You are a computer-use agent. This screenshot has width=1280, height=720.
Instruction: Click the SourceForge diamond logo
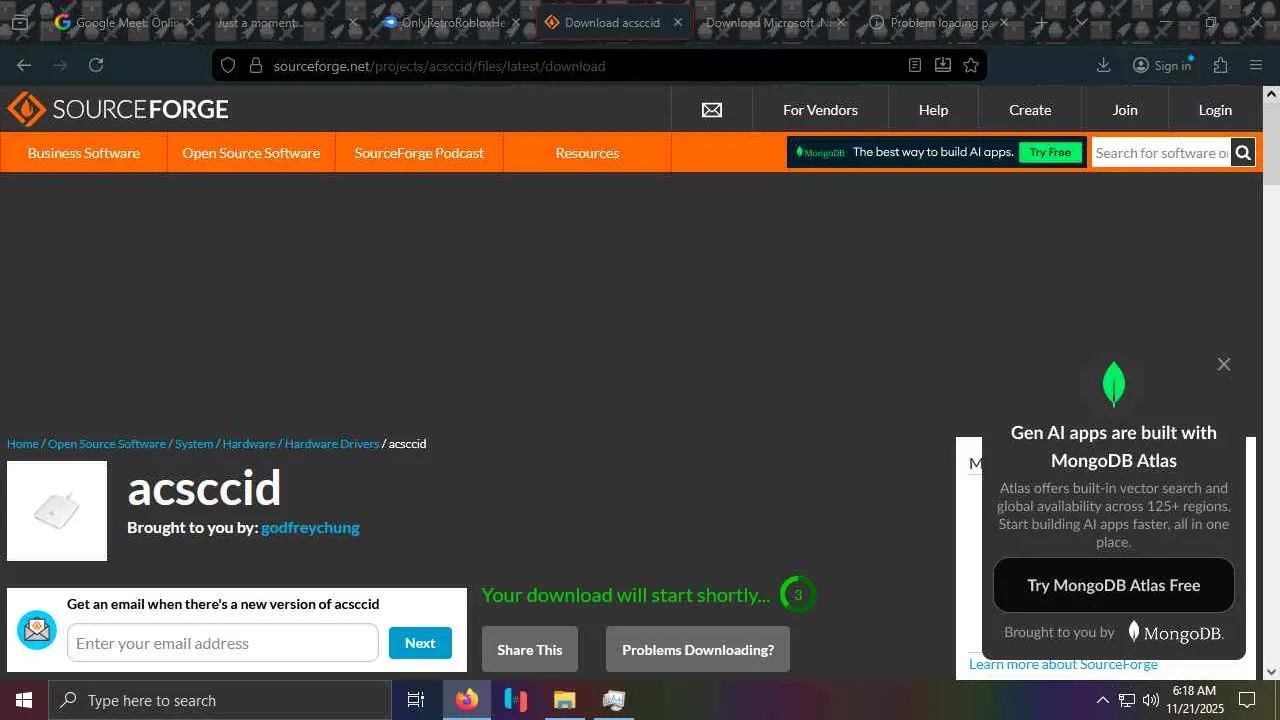coord(26,109)
